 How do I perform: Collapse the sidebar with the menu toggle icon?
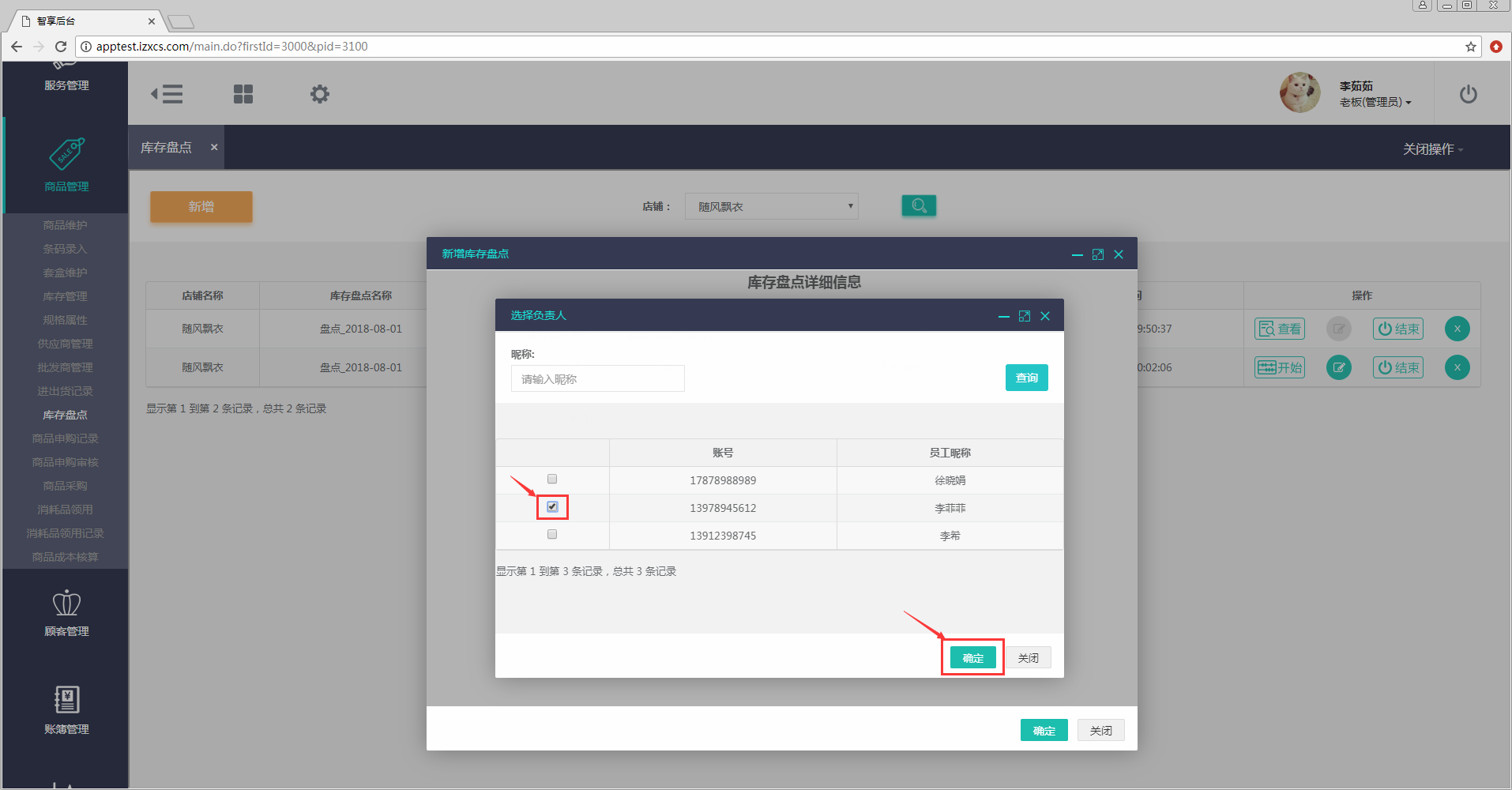[x=167, y=94]
